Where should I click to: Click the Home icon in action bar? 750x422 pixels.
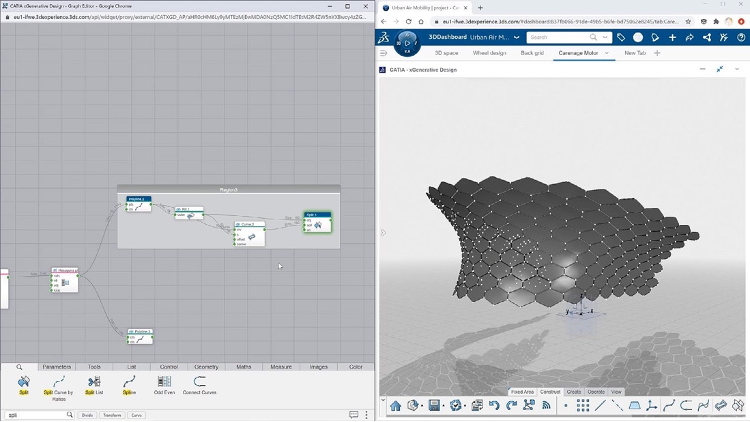[x=395, y=406]
